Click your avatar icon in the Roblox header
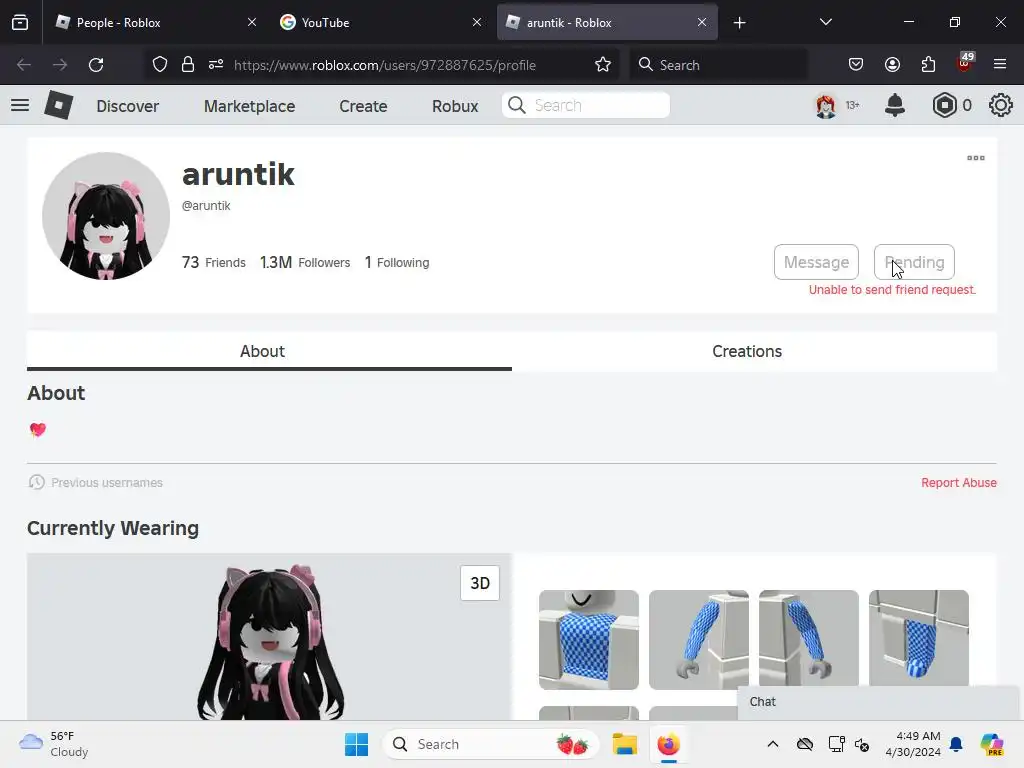 [825, 105]
